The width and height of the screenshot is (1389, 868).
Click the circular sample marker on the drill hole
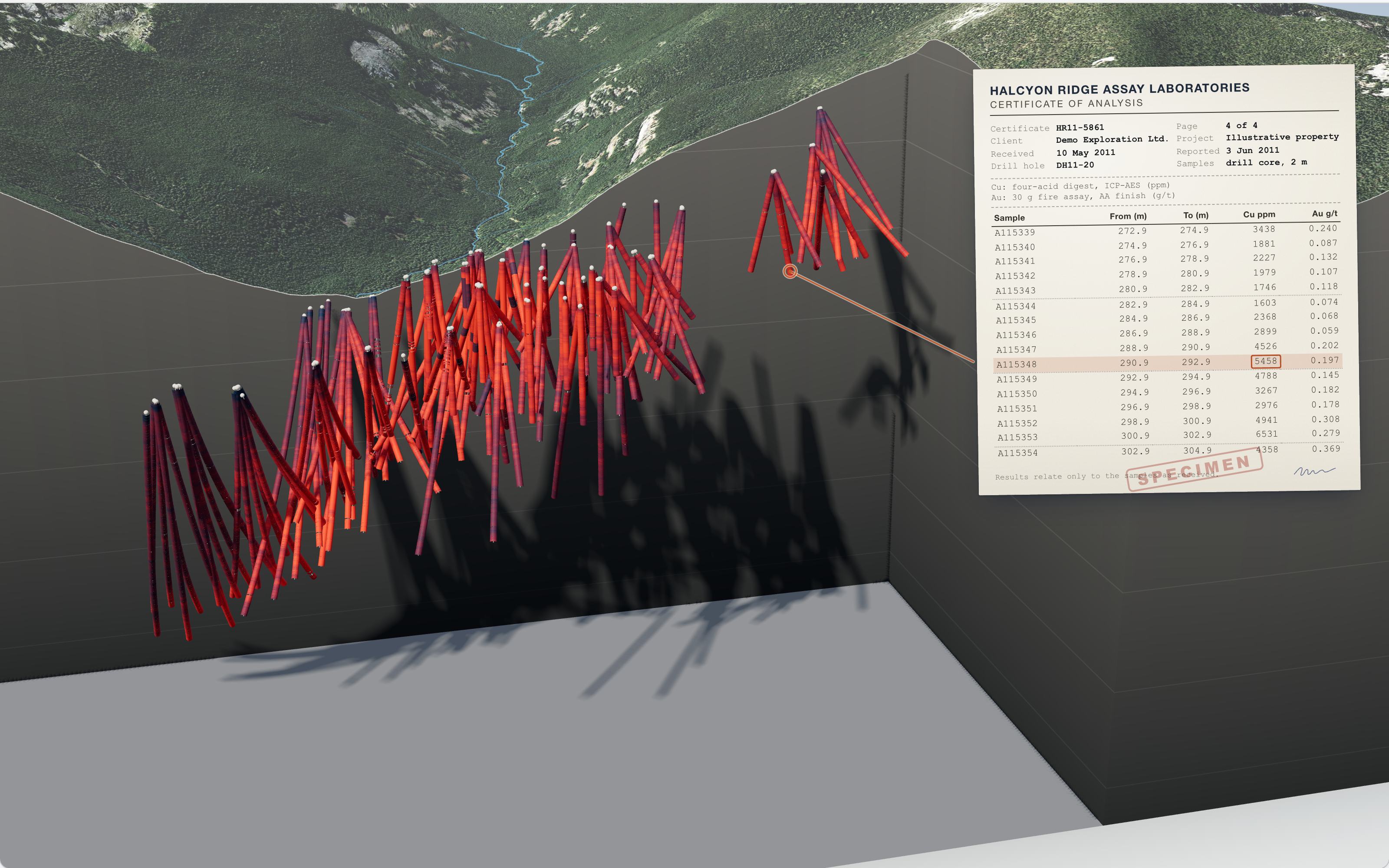(x=790, y=272)
